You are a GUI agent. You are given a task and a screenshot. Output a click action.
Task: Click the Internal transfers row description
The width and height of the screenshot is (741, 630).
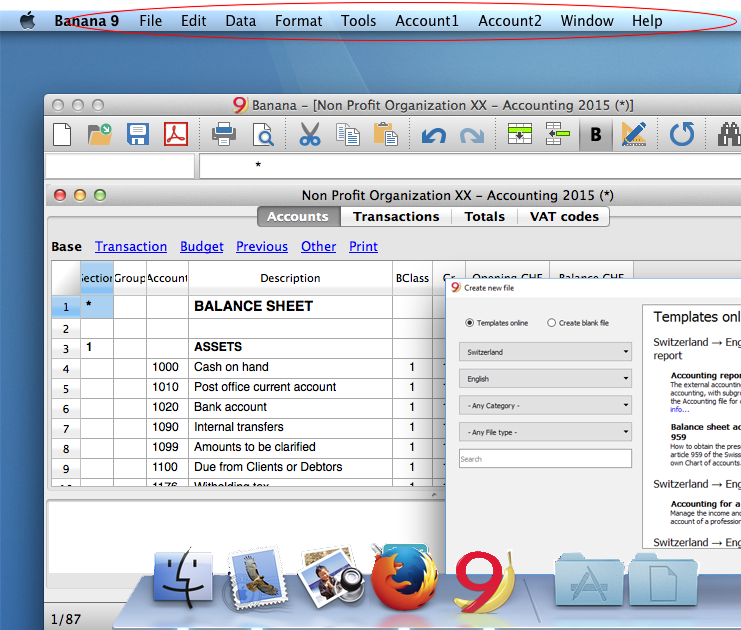click(290, 427)
